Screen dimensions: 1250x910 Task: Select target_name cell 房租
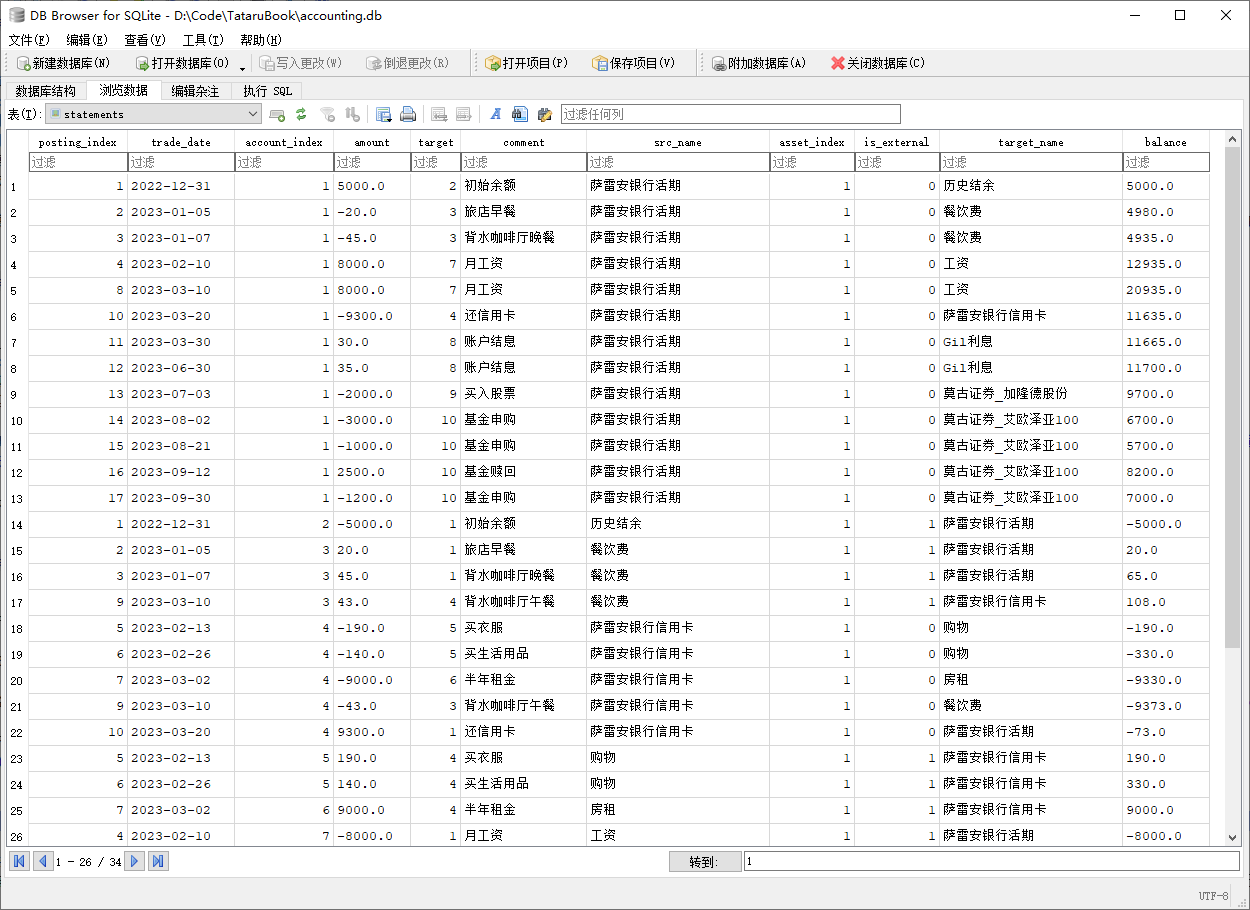tap(1031, 680)
